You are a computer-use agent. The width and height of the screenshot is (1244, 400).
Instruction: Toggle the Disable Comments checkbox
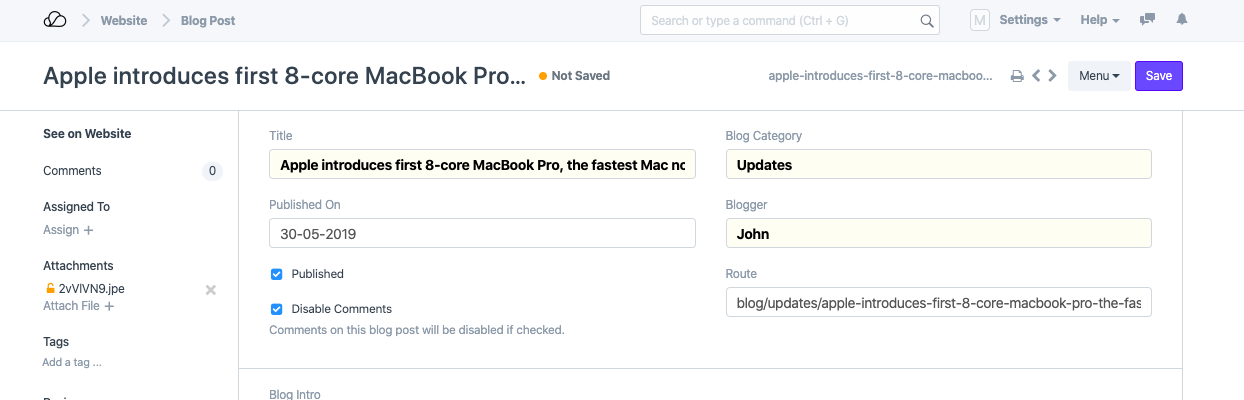click(276, 309)
